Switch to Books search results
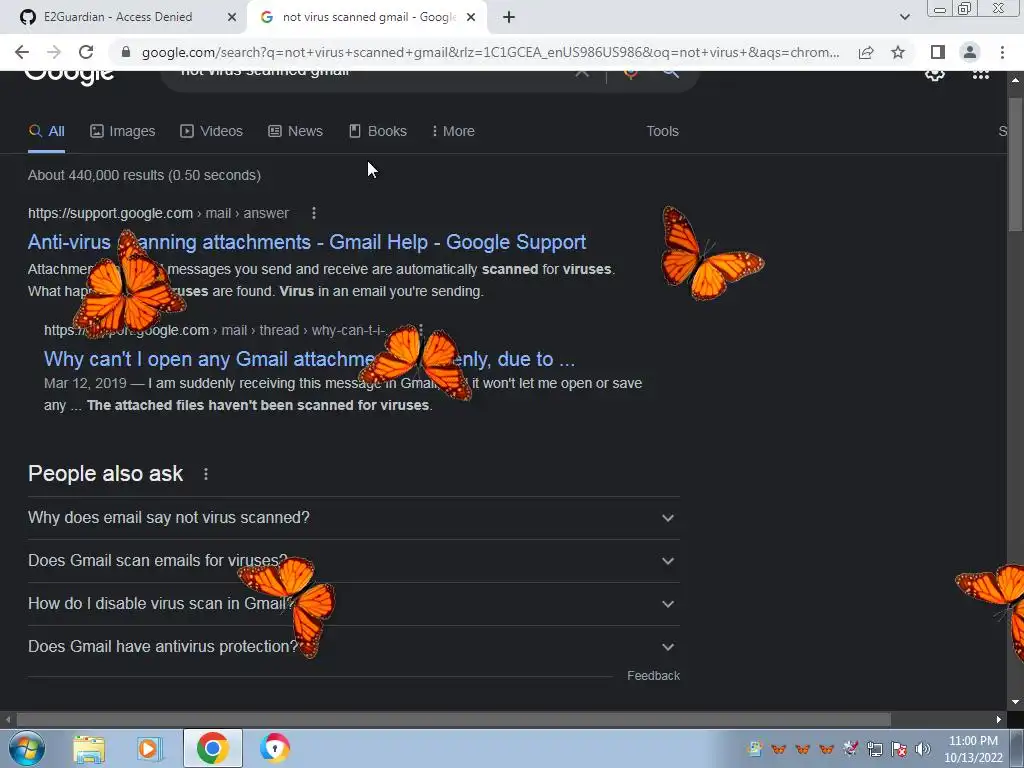 click(378, 131)
